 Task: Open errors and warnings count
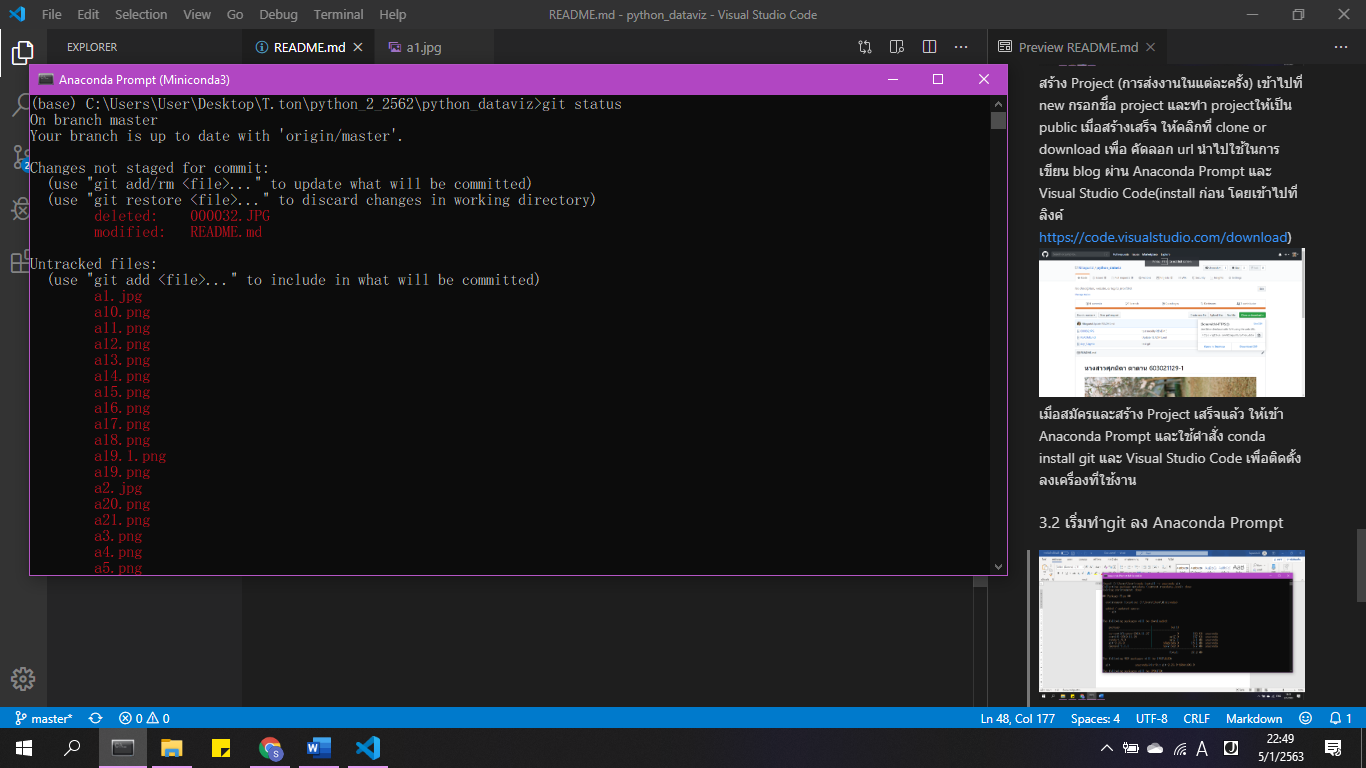[x=144, y=718]
